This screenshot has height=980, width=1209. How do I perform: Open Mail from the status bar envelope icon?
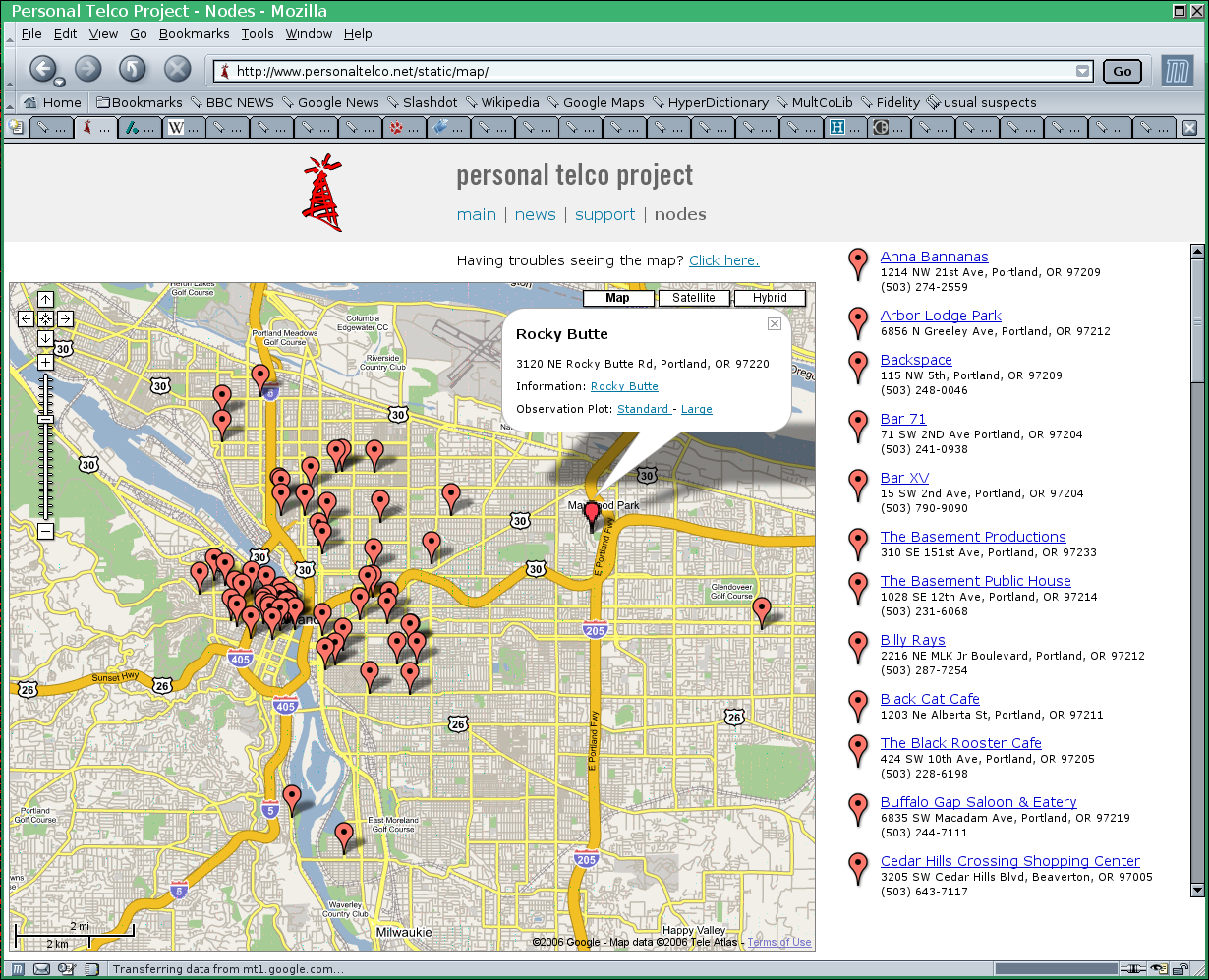pos(42,969)
